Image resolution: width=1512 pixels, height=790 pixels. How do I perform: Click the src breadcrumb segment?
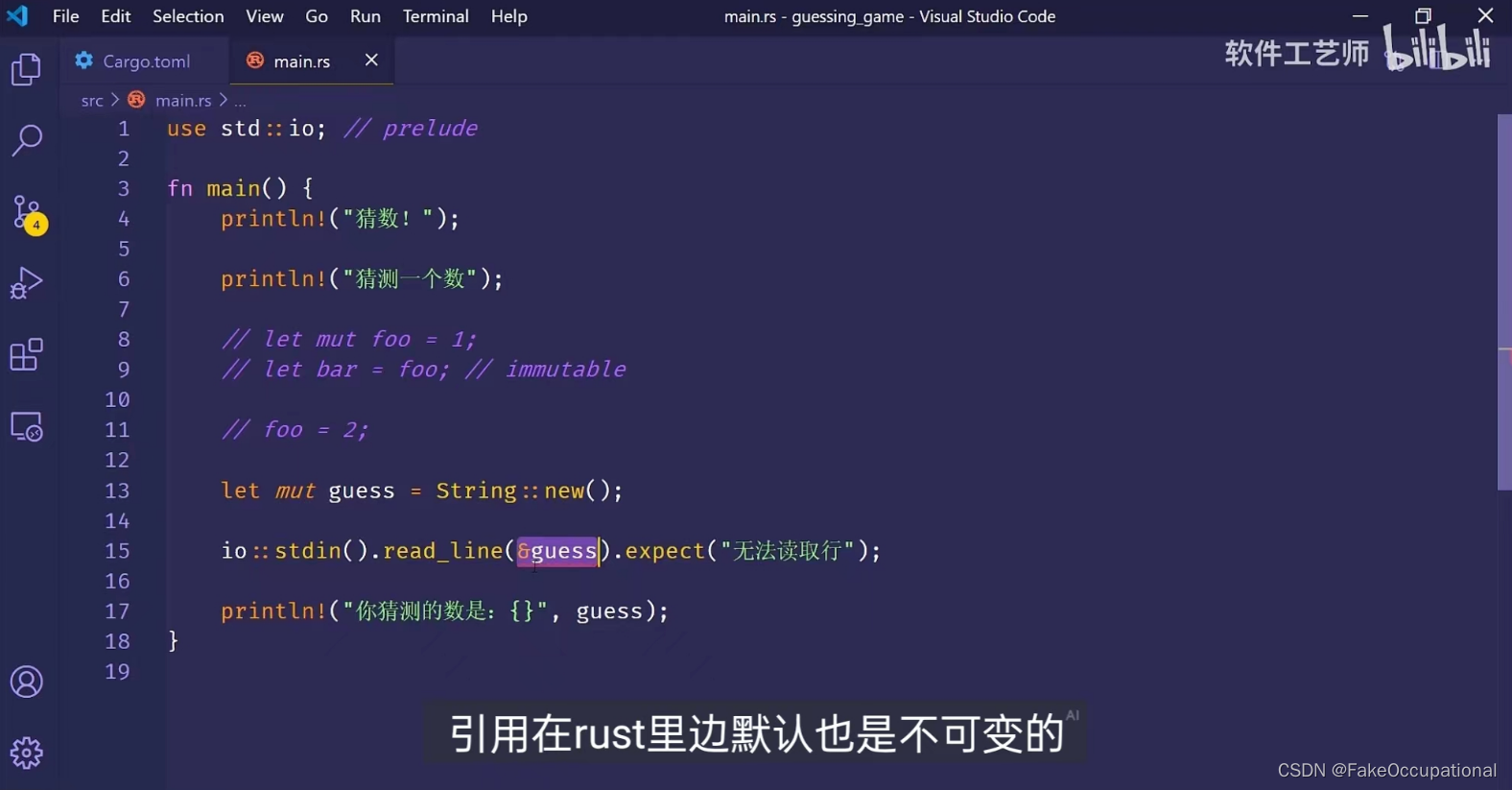click(x=92, y=100)
